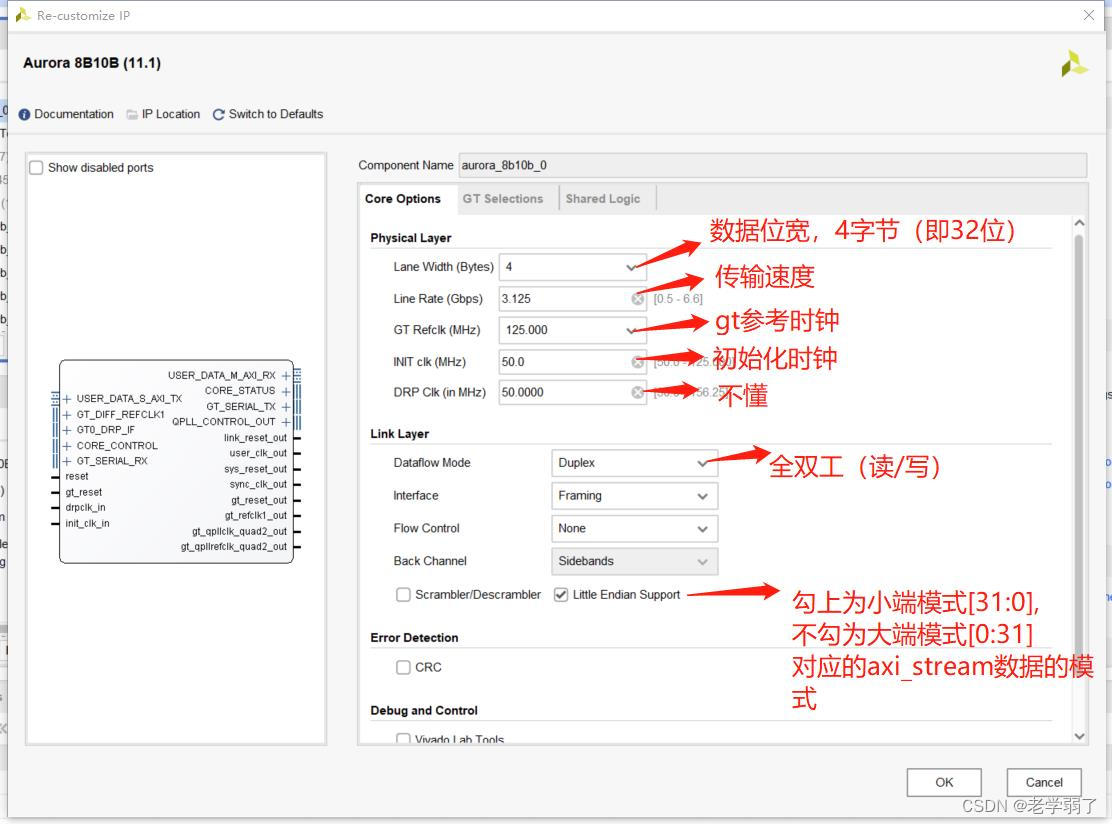
Task: Clear the Line Rate field with its X icon
Action: tap(638, 299)
